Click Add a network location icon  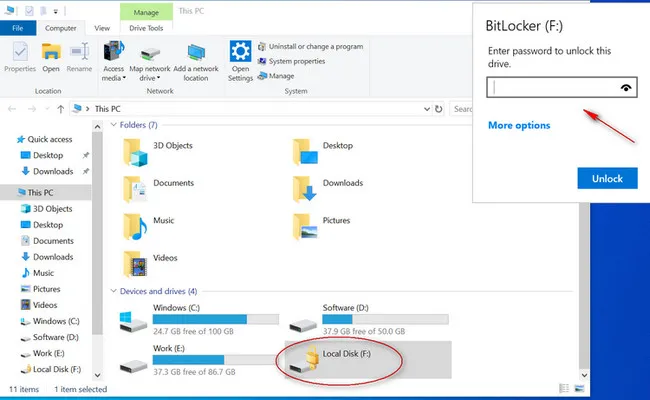(196, 52)
